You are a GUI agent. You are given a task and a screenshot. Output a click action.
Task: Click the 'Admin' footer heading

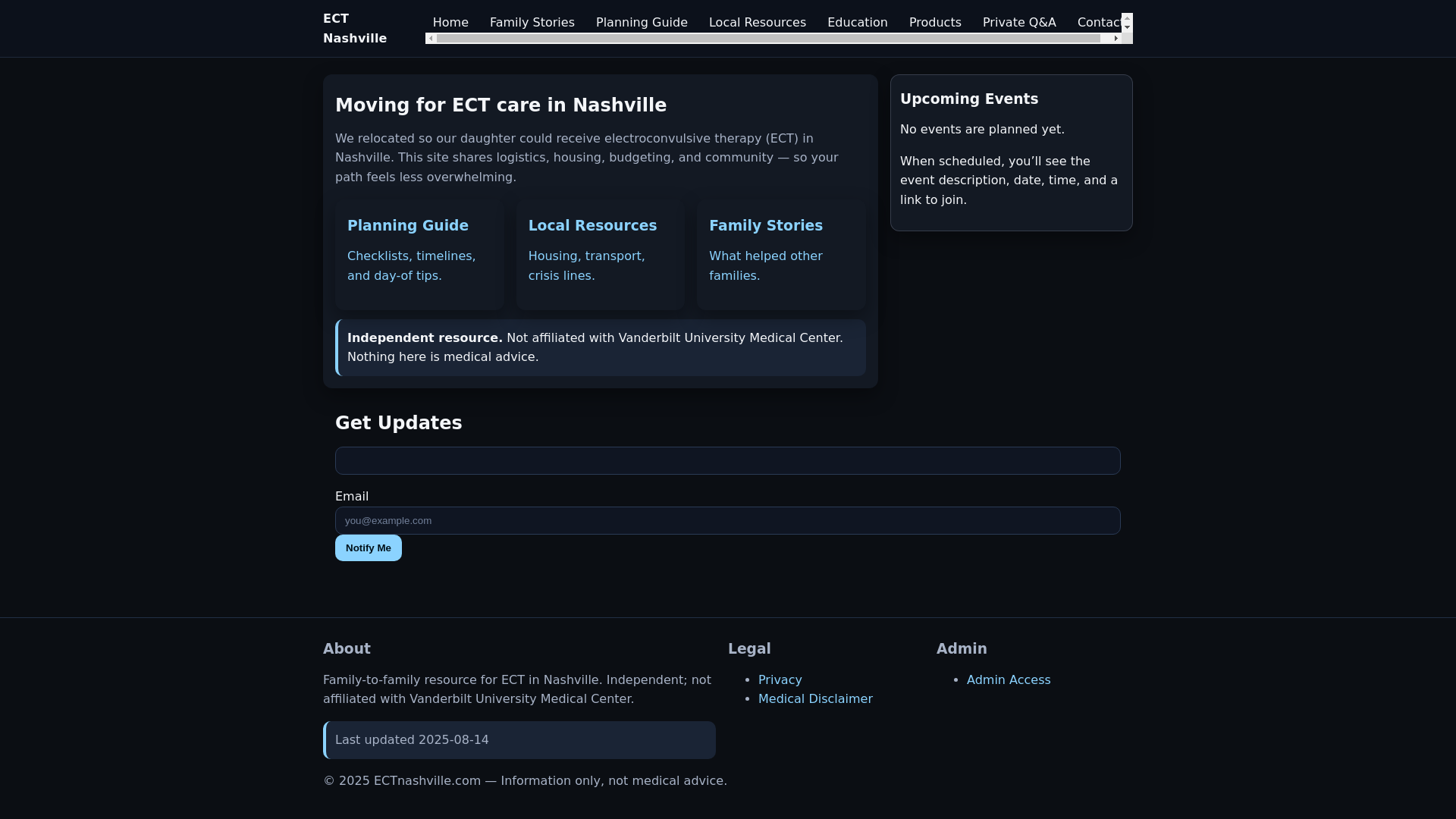[962, 649]
